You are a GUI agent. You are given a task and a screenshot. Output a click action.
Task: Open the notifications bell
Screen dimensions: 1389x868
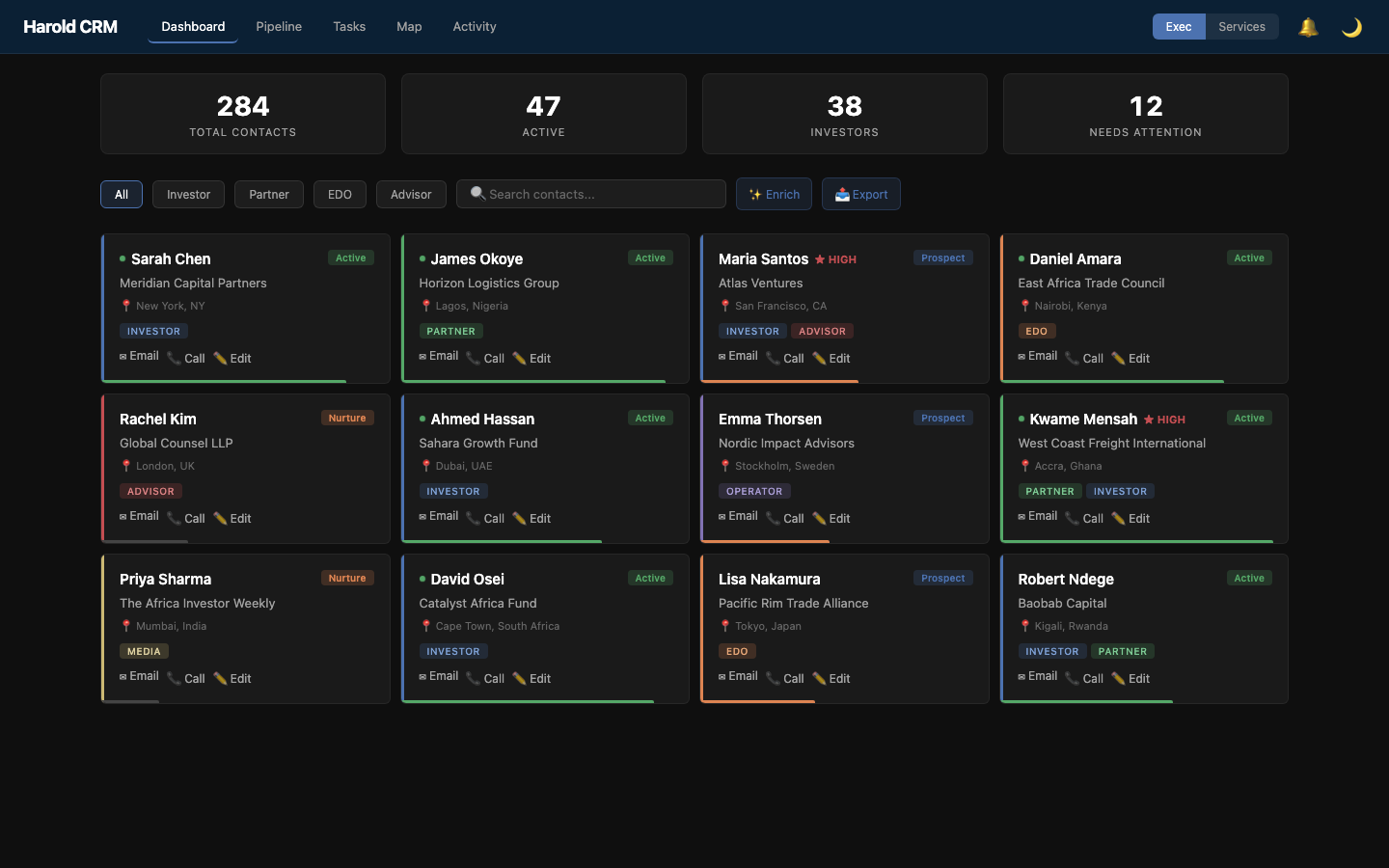(x=1308, y=27)
